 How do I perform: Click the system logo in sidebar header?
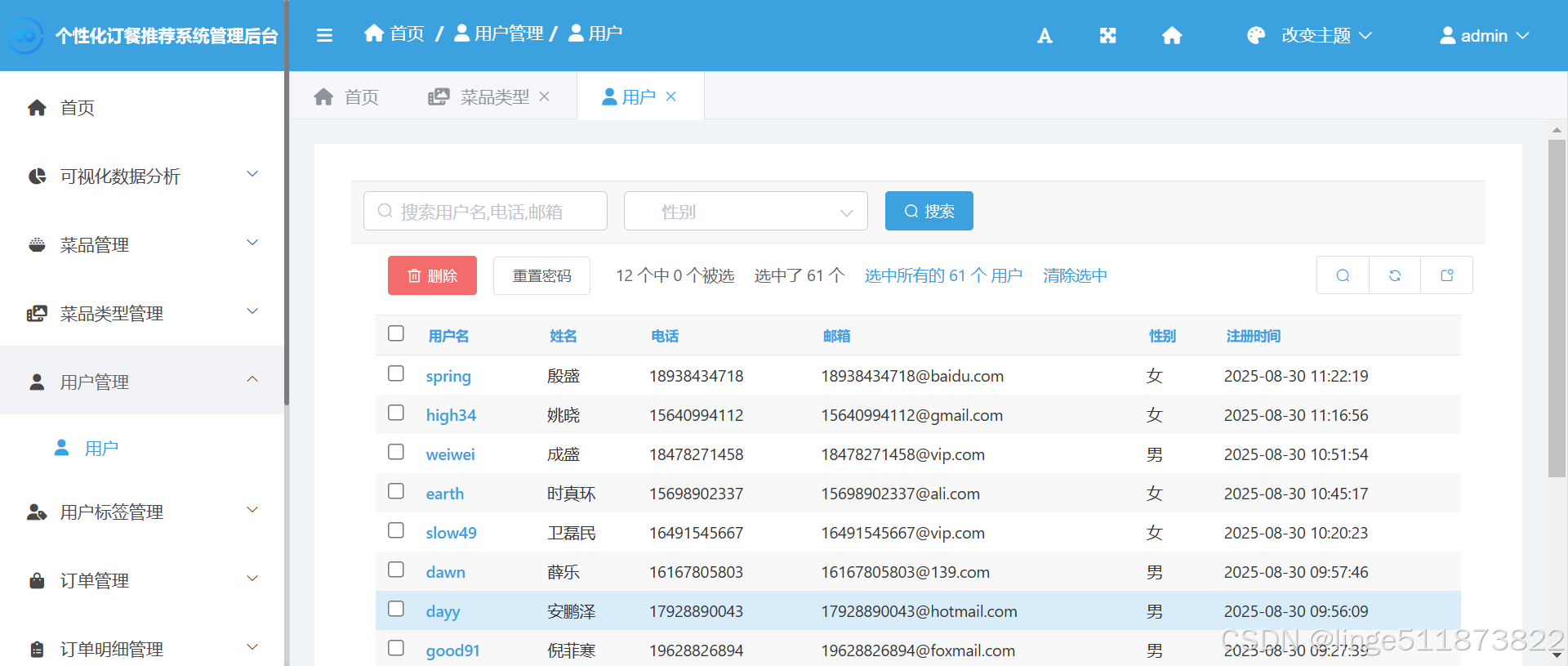[25, 36]
